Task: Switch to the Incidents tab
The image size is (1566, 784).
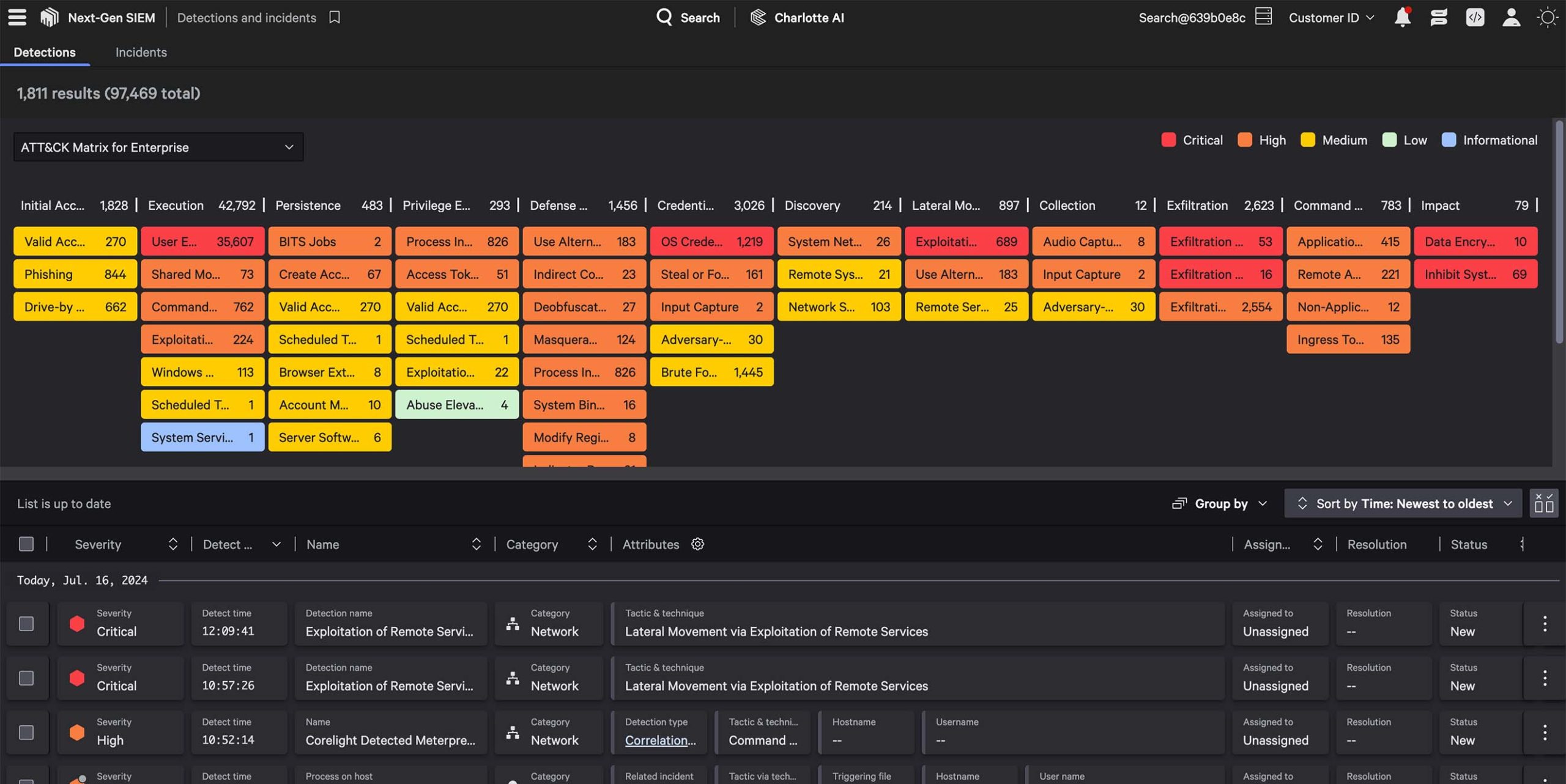Action: [x=141, y=52]
